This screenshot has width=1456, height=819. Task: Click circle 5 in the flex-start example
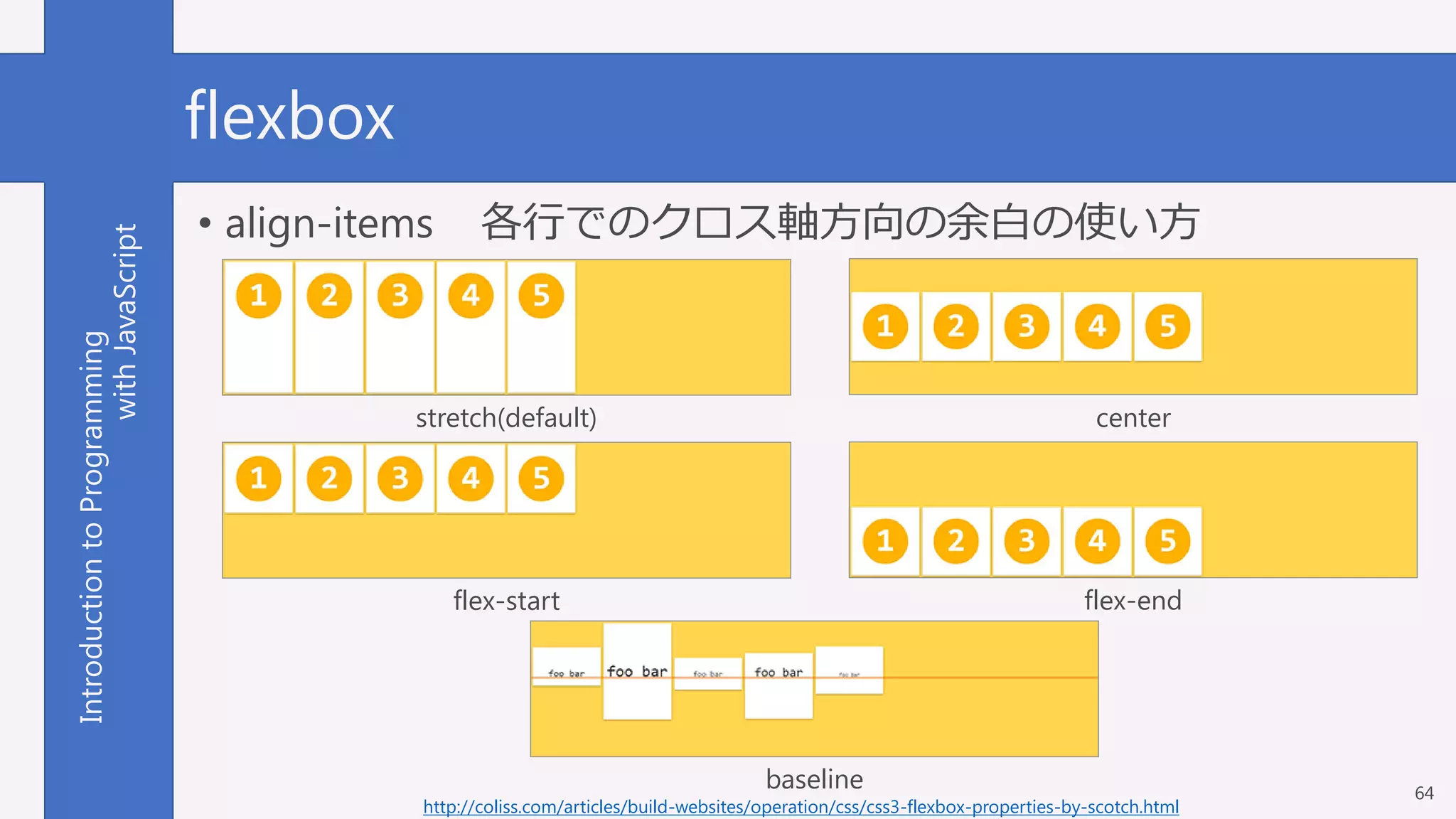541,478
